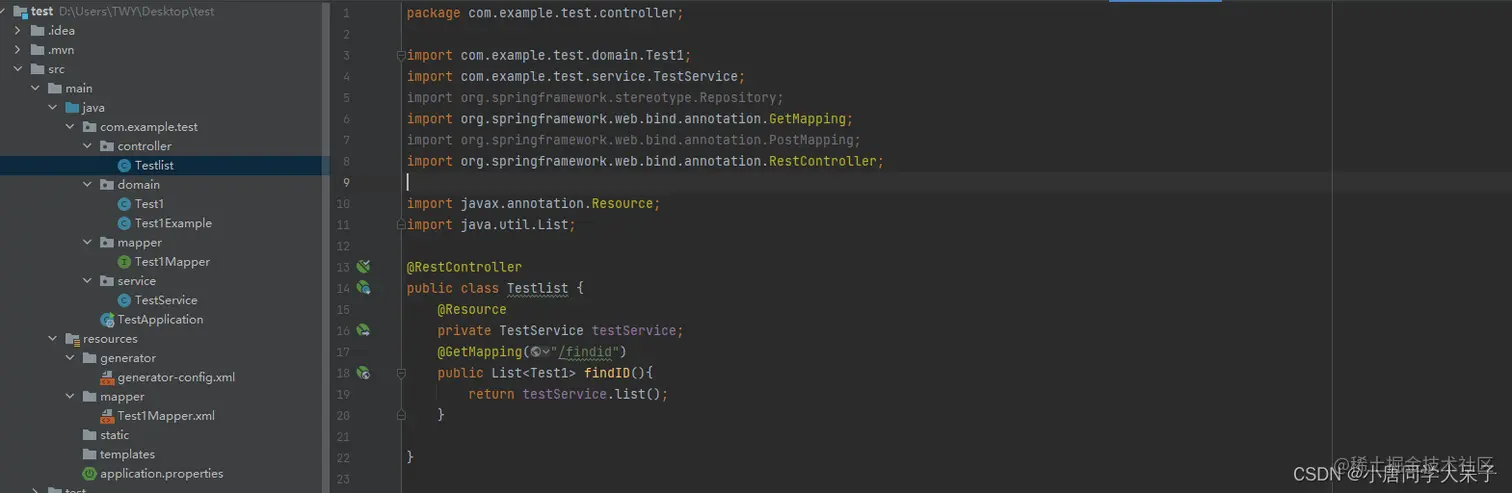The height and width of the screenshot is (493, 1512).
Task: Collapse the java source folder
Action: click(x=53, y=108)
